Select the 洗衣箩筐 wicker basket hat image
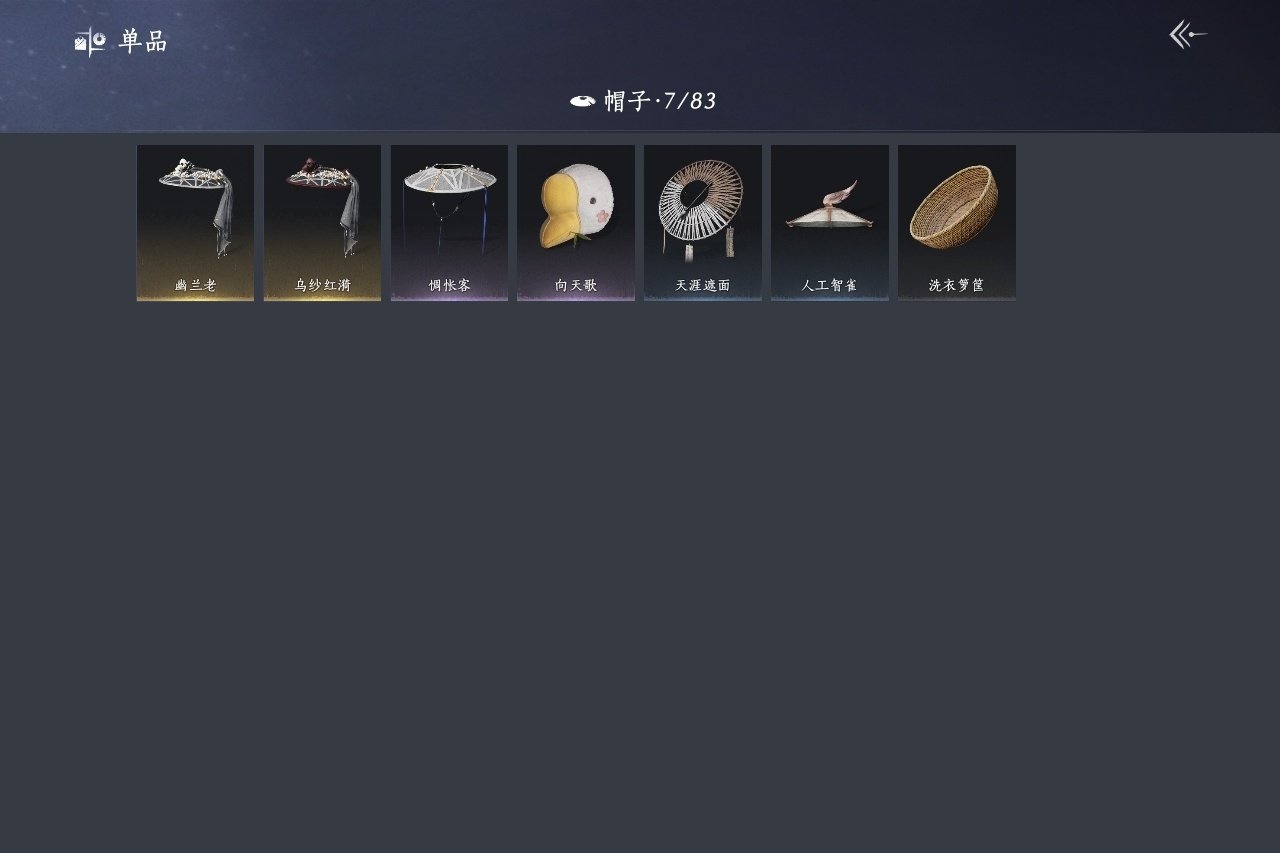Screen dimensions: 1280x853 [x=955, y=207]
